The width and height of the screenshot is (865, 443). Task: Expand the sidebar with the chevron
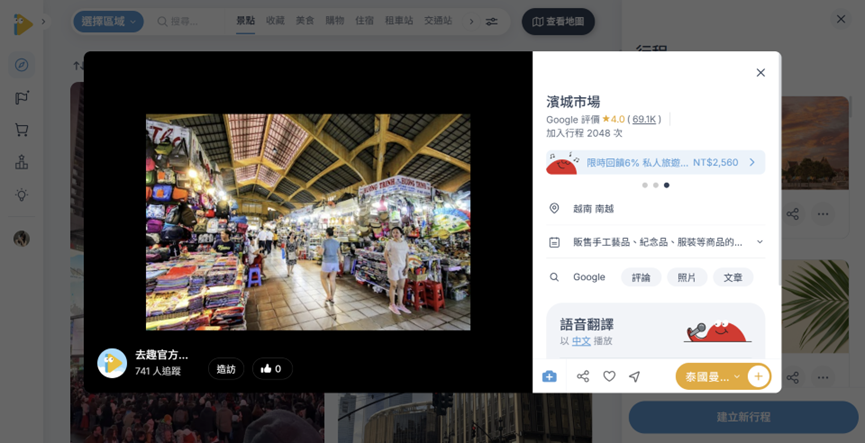pos(44,22)
